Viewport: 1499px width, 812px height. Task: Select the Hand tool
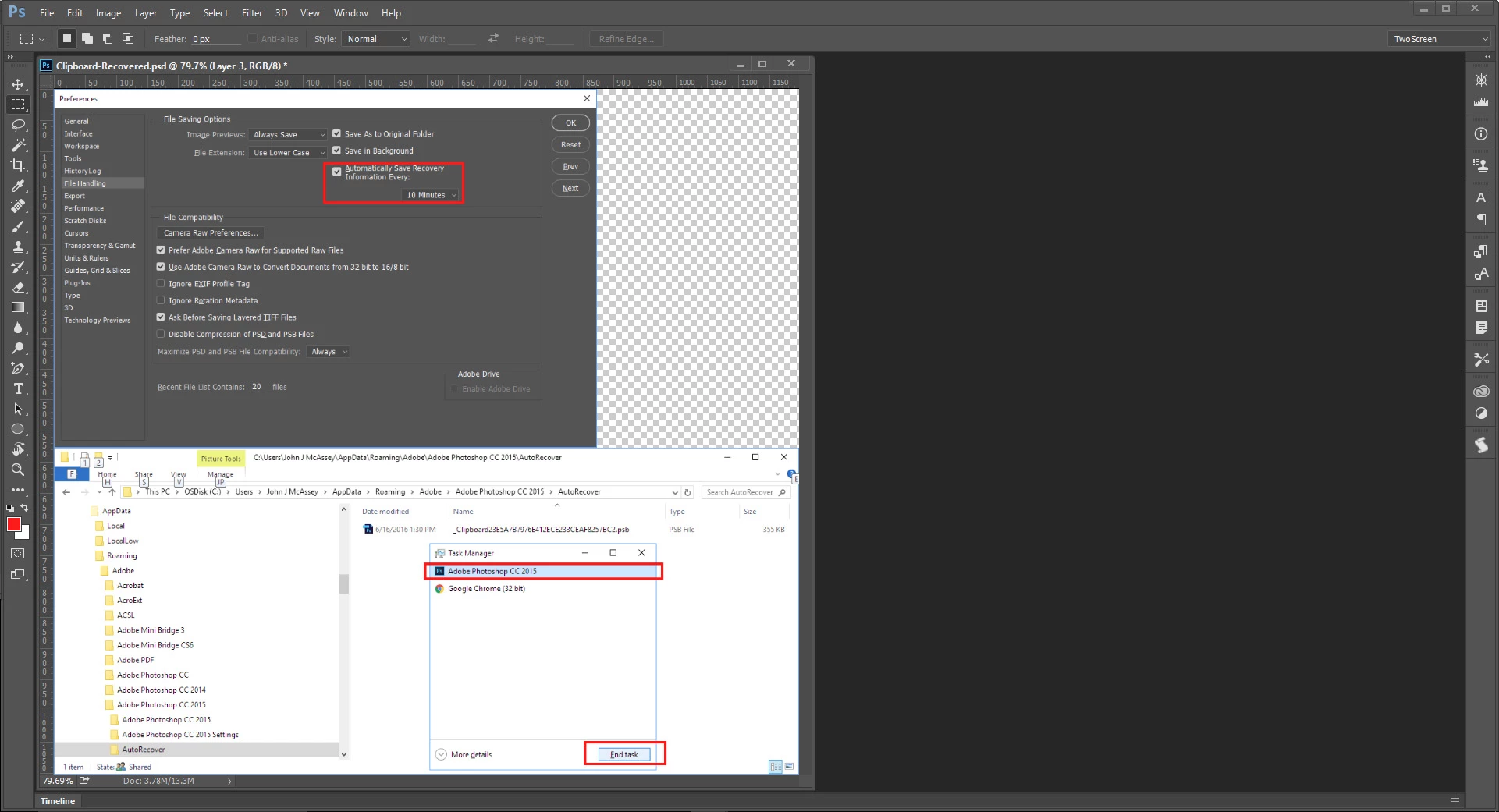click(18, 449)
